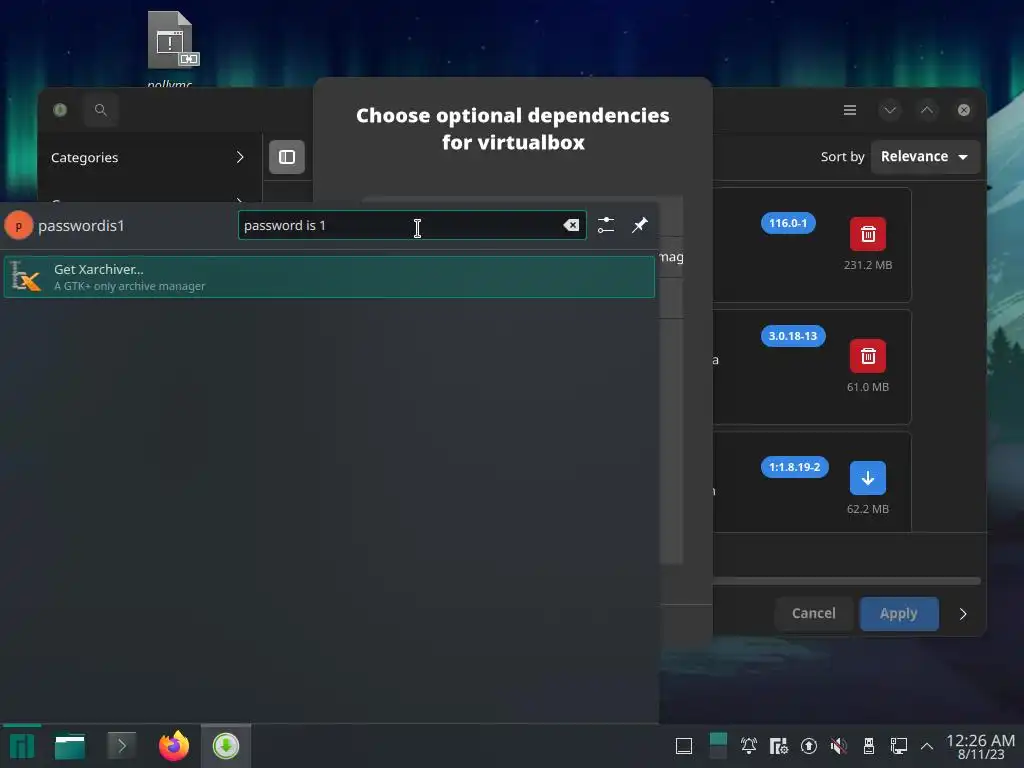This screenshot has width=1024, height=768.
Task: Open the system settings tray icon
Action: click(x=778, y=746)
